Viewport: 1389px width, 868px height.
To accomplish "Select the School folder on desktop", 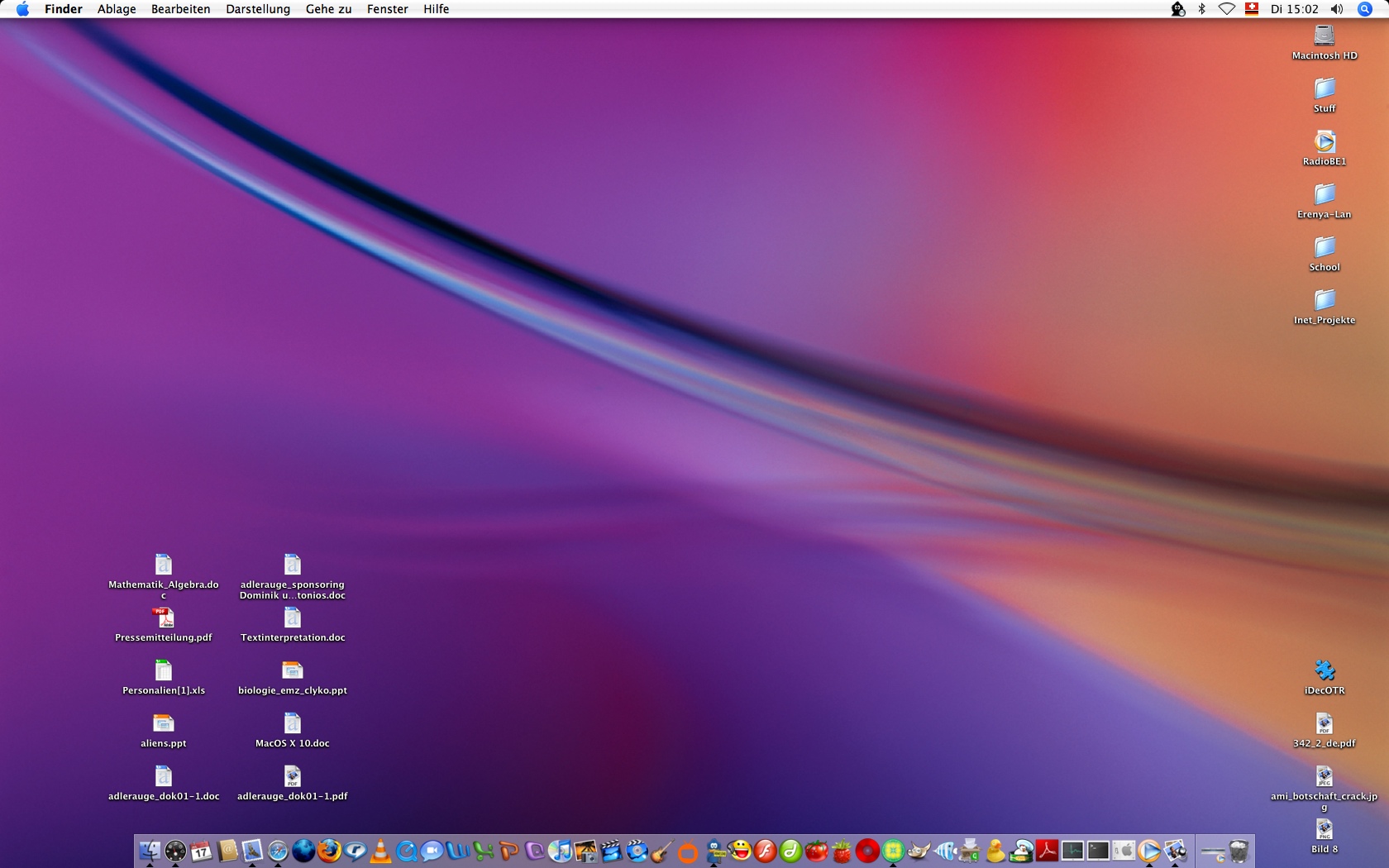I will 1325,248.
